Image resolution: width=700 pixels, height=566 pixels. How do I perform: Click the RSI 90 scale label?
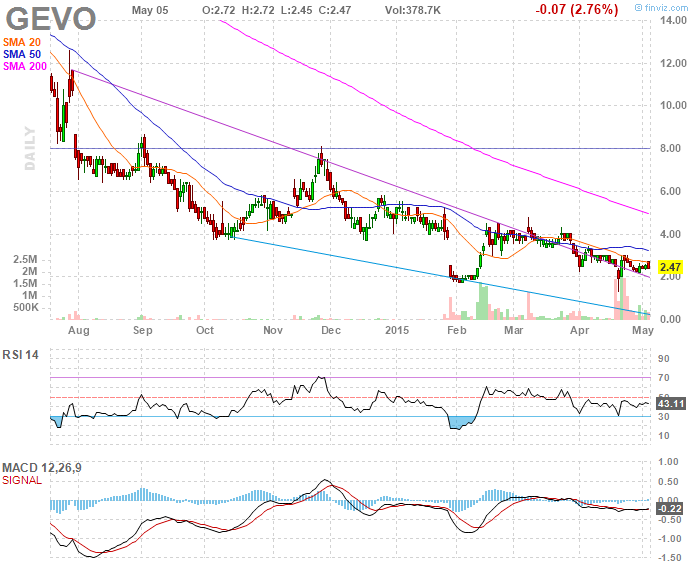664,359
